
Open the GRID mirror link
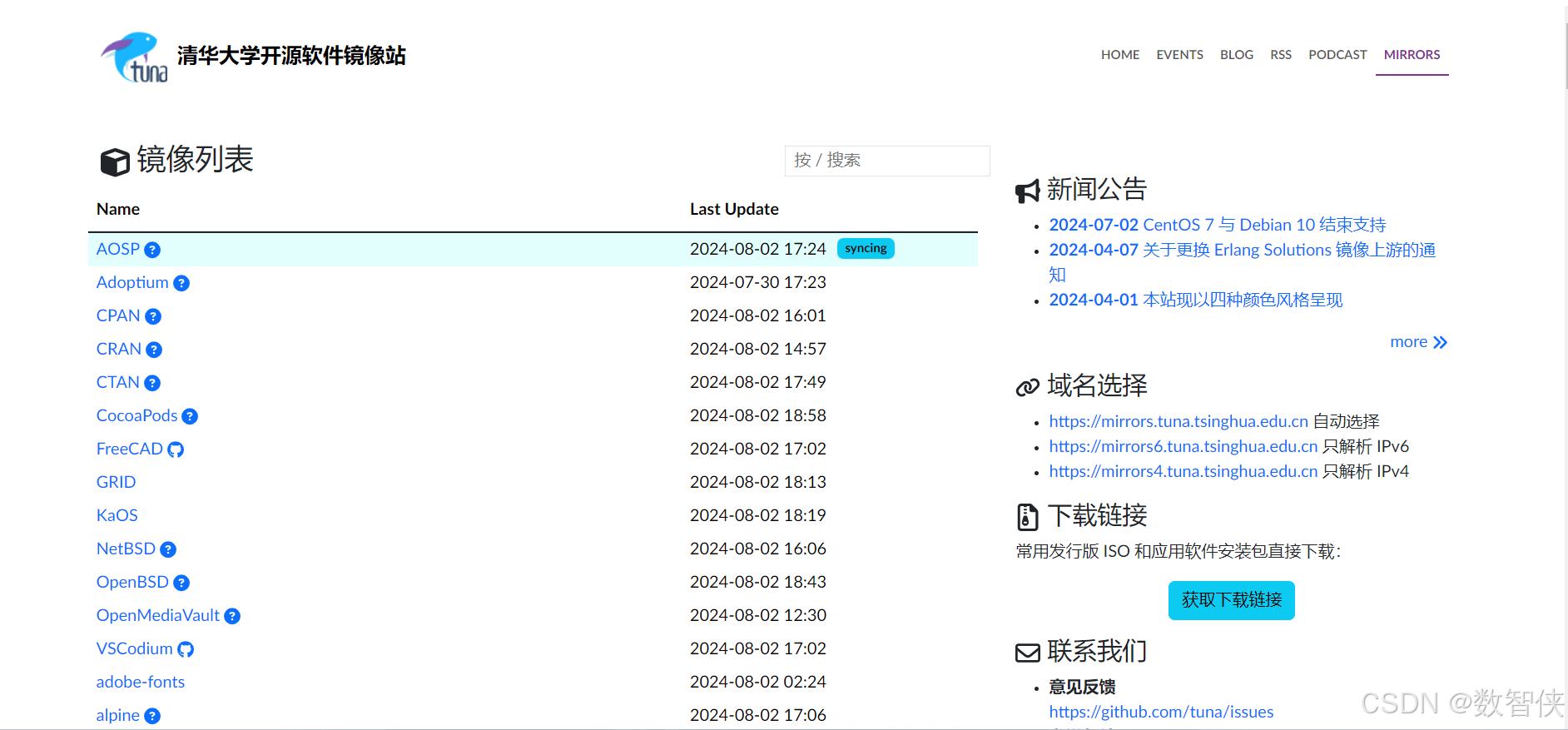[116, 482]
